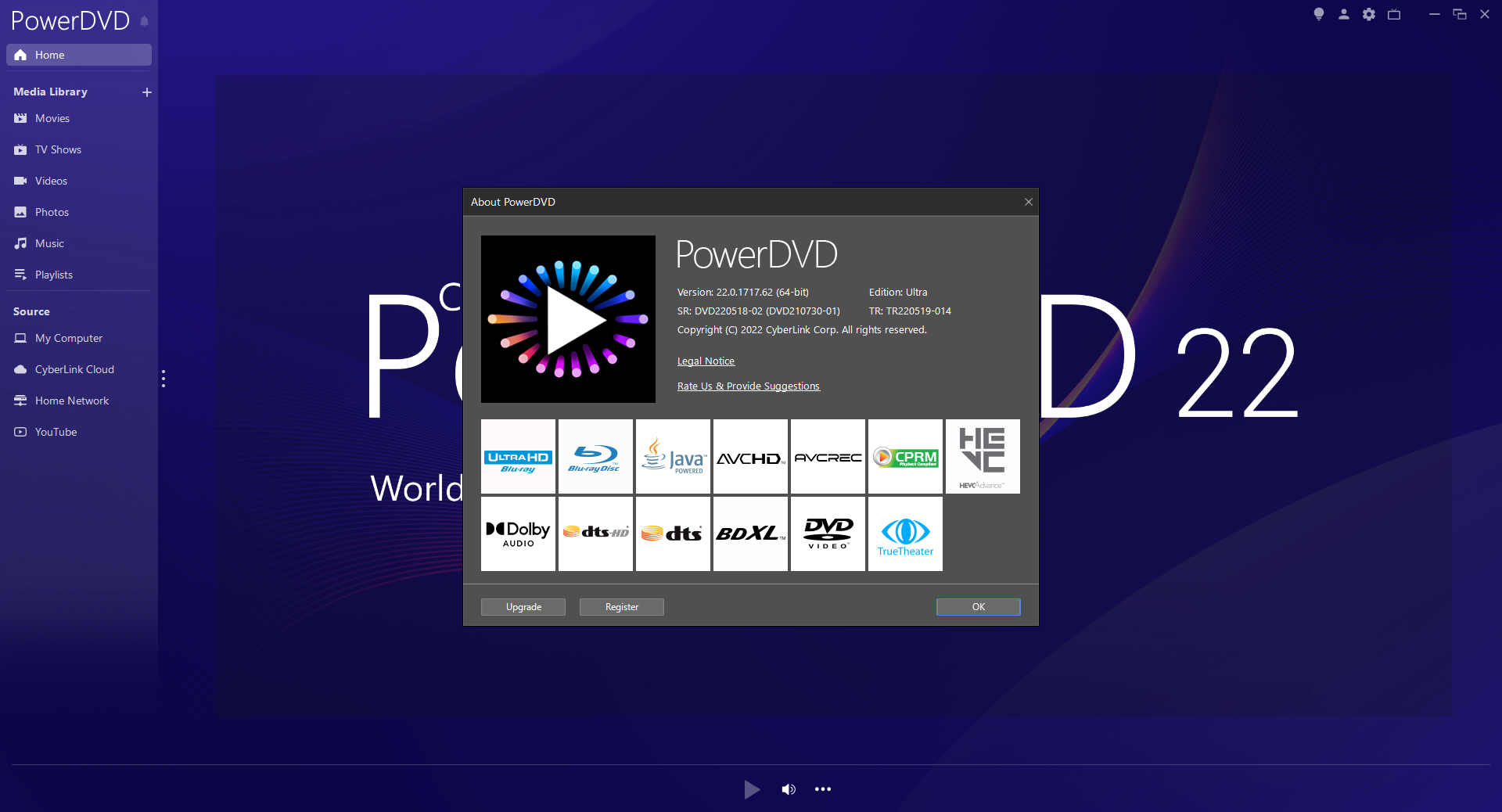
Task: Click the Version 22.0.1717.62 text
Action: (x=743, y=293)
